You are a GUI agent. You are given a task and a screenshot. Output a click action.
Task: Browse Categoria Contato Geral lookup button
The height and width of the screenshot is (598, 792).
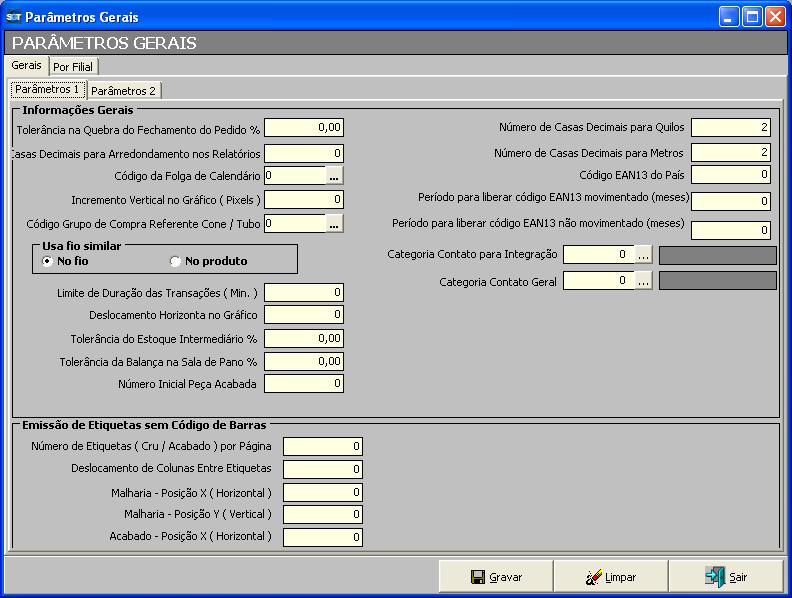pos(644,282)
